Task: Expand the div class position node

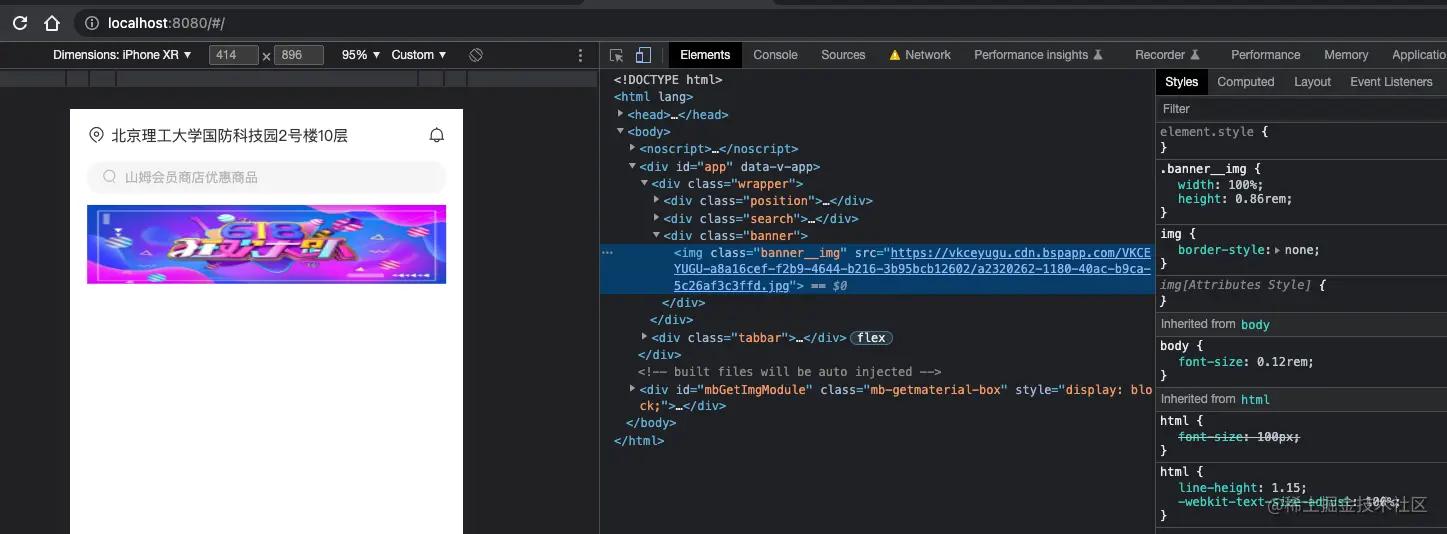Action: (657, 200)
